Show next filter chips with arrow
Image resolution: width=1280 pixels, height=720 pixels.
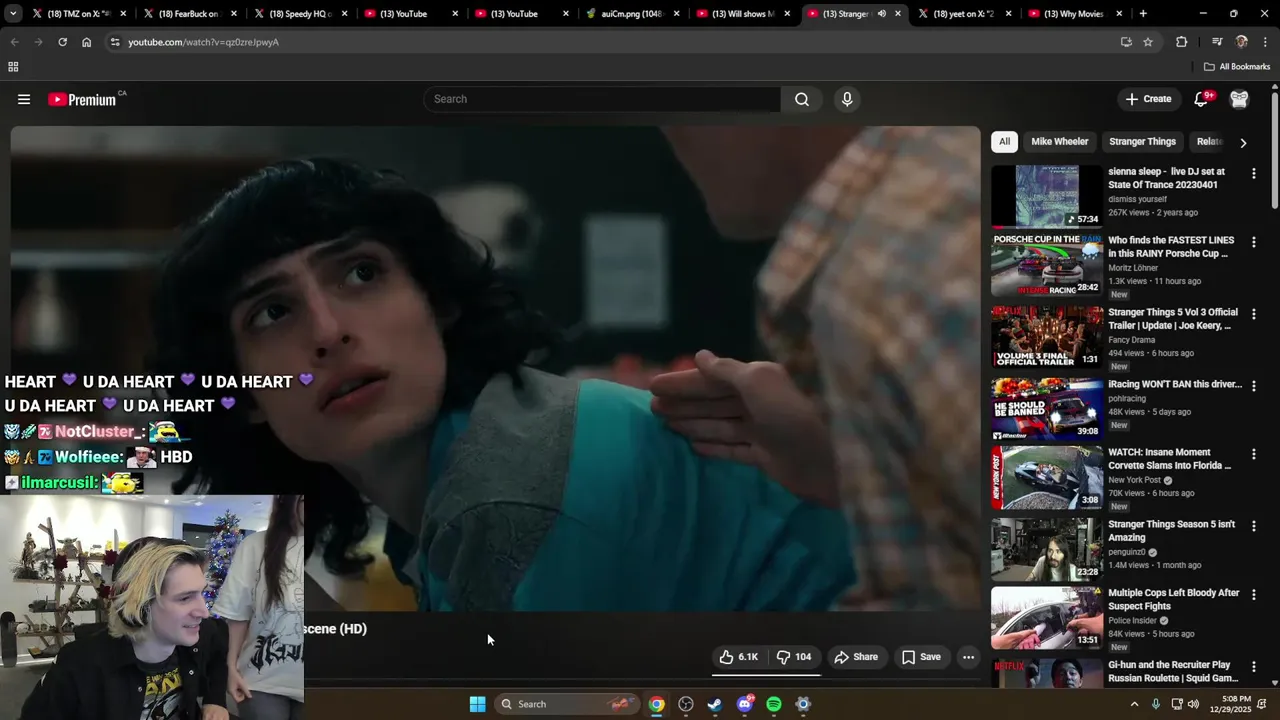[1243, 142]
